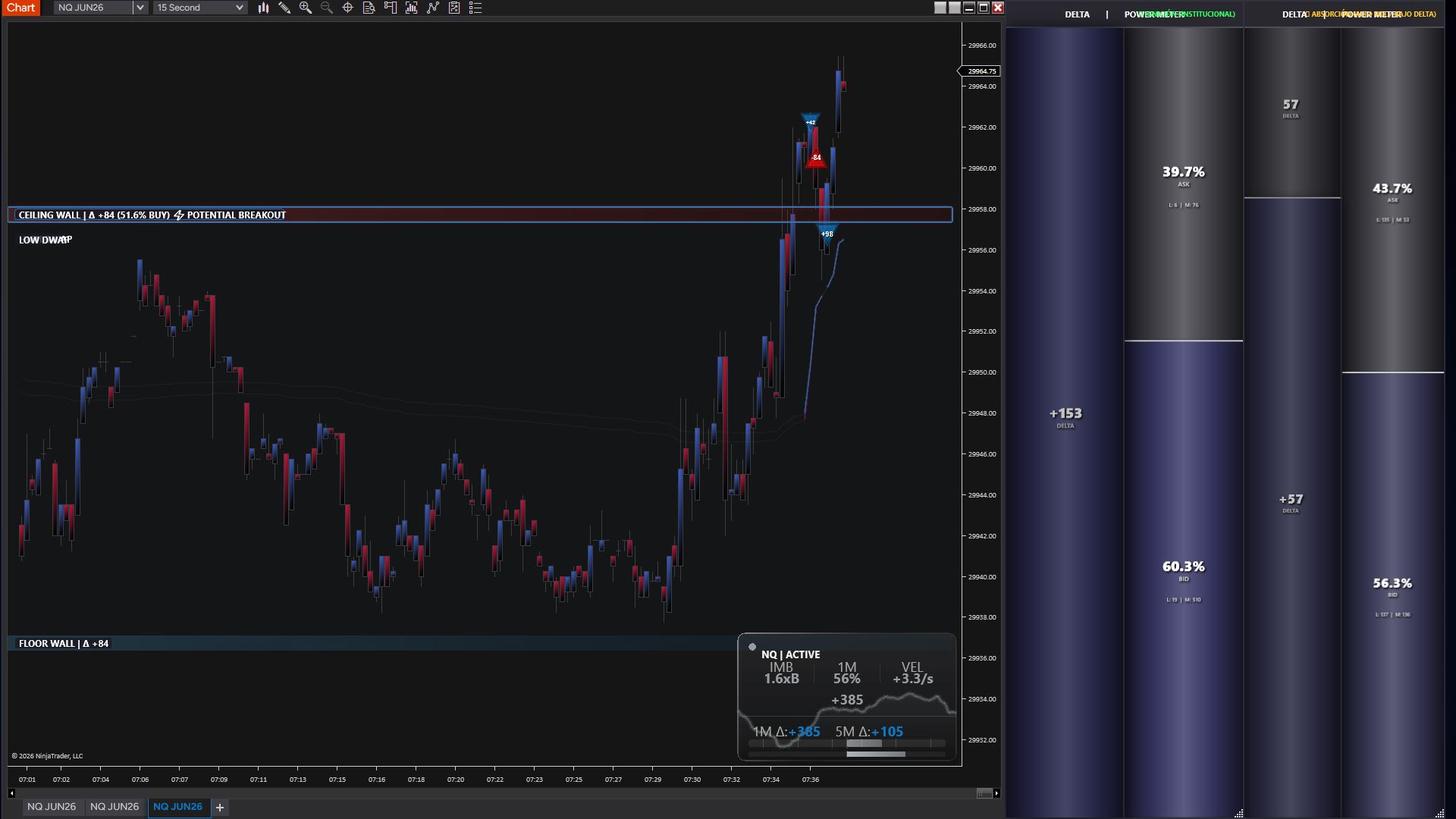Image resolution: width=1456 pixels, height=819 pixels.
Task: Click the first gray color link button
Action: [940, 8]
